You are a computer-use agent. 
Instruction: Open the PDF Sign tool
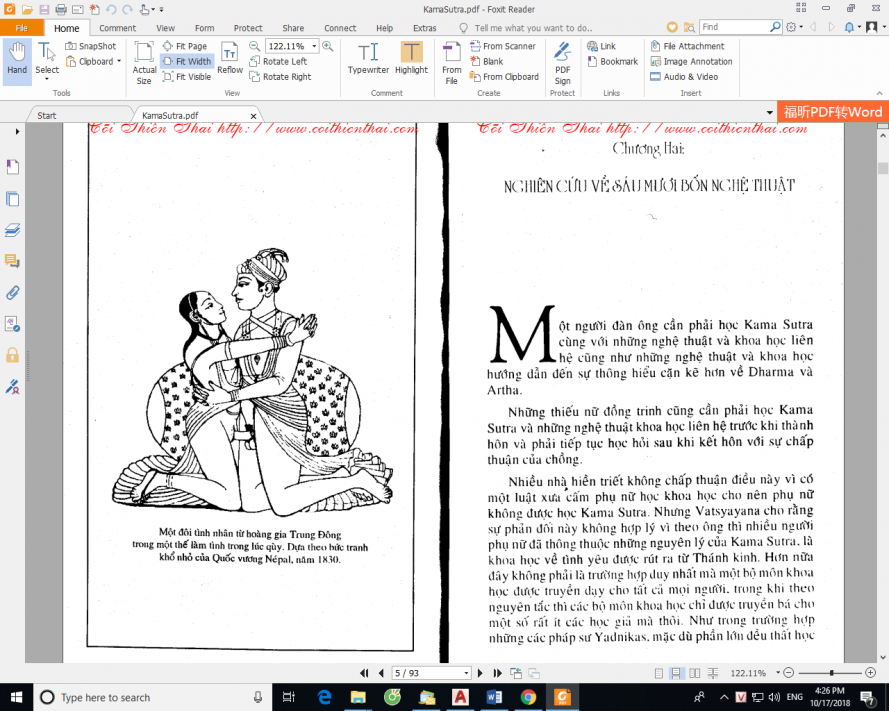(562, 62)
